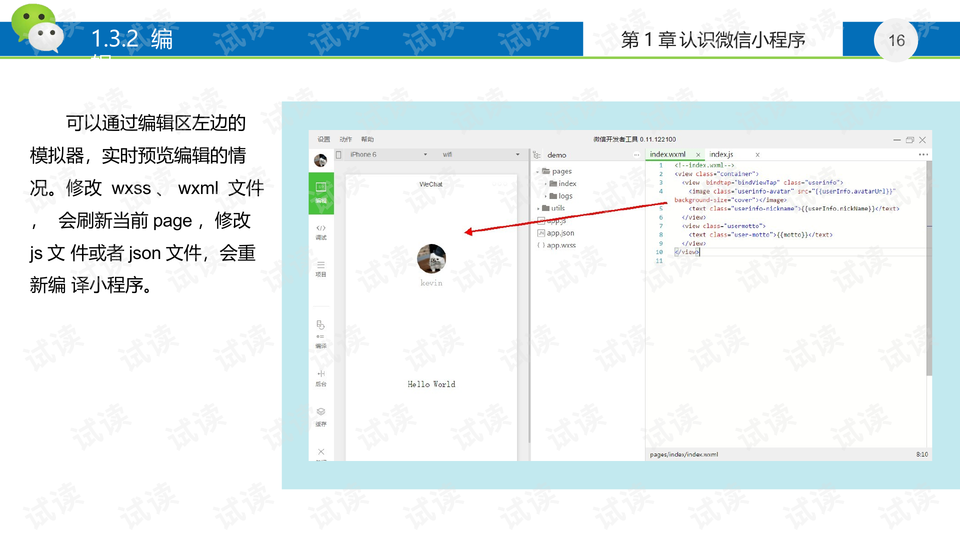960x540 pixels.
Task: Open the 帮助 menu
Action: click(x=367, y=140)
